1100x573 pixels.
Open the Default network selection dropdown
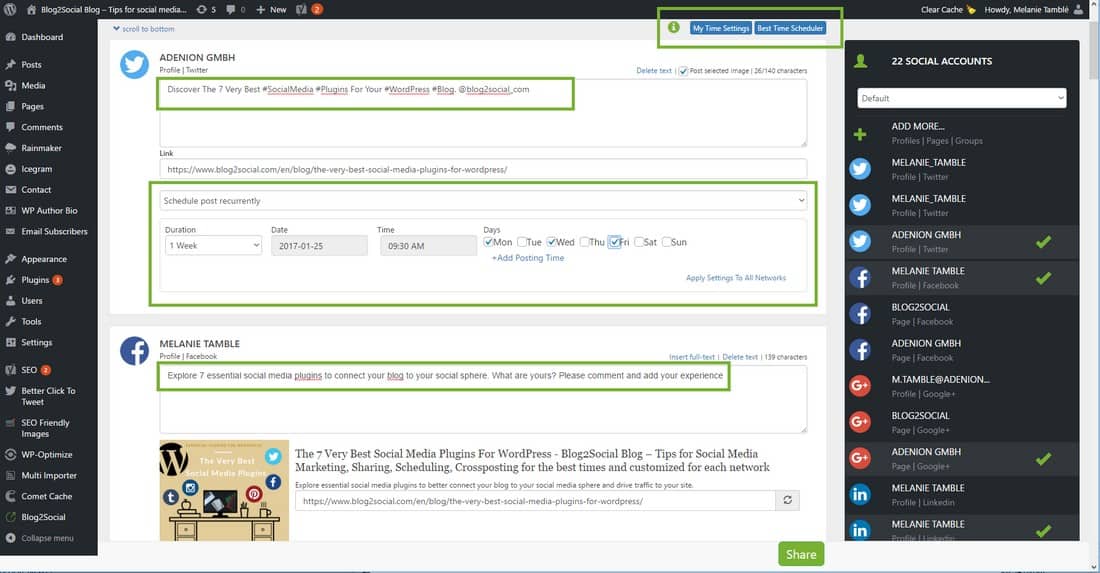pos(961,98)
